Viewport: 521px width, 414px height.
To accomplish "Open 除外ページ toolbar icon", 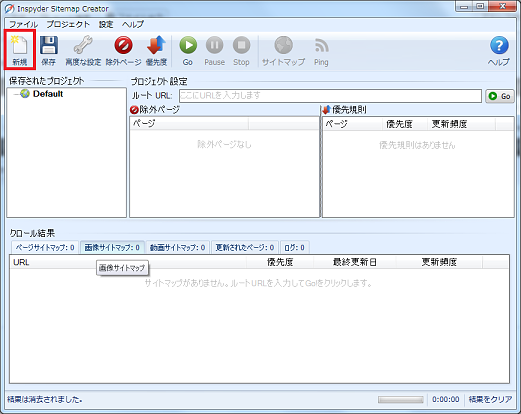I will [x=123, y=50].
